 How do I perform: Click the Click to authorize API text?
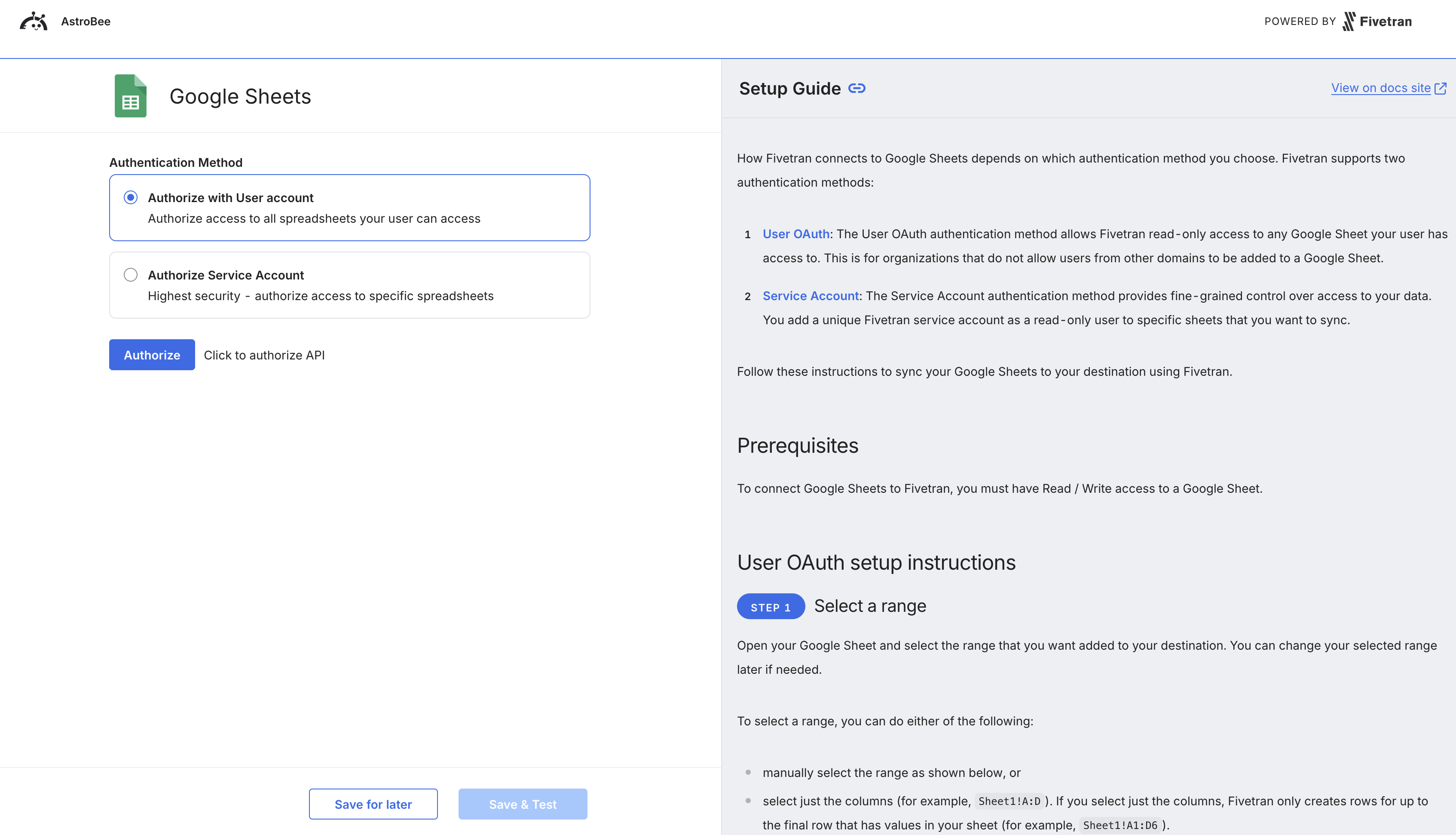264,354
